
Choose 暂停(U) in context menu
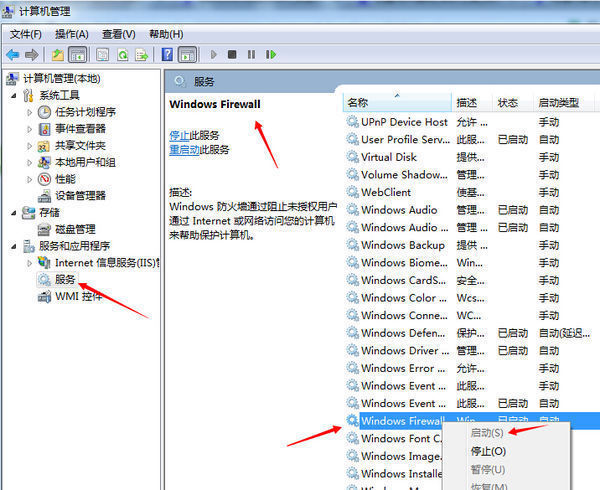(x=488, y=470)
